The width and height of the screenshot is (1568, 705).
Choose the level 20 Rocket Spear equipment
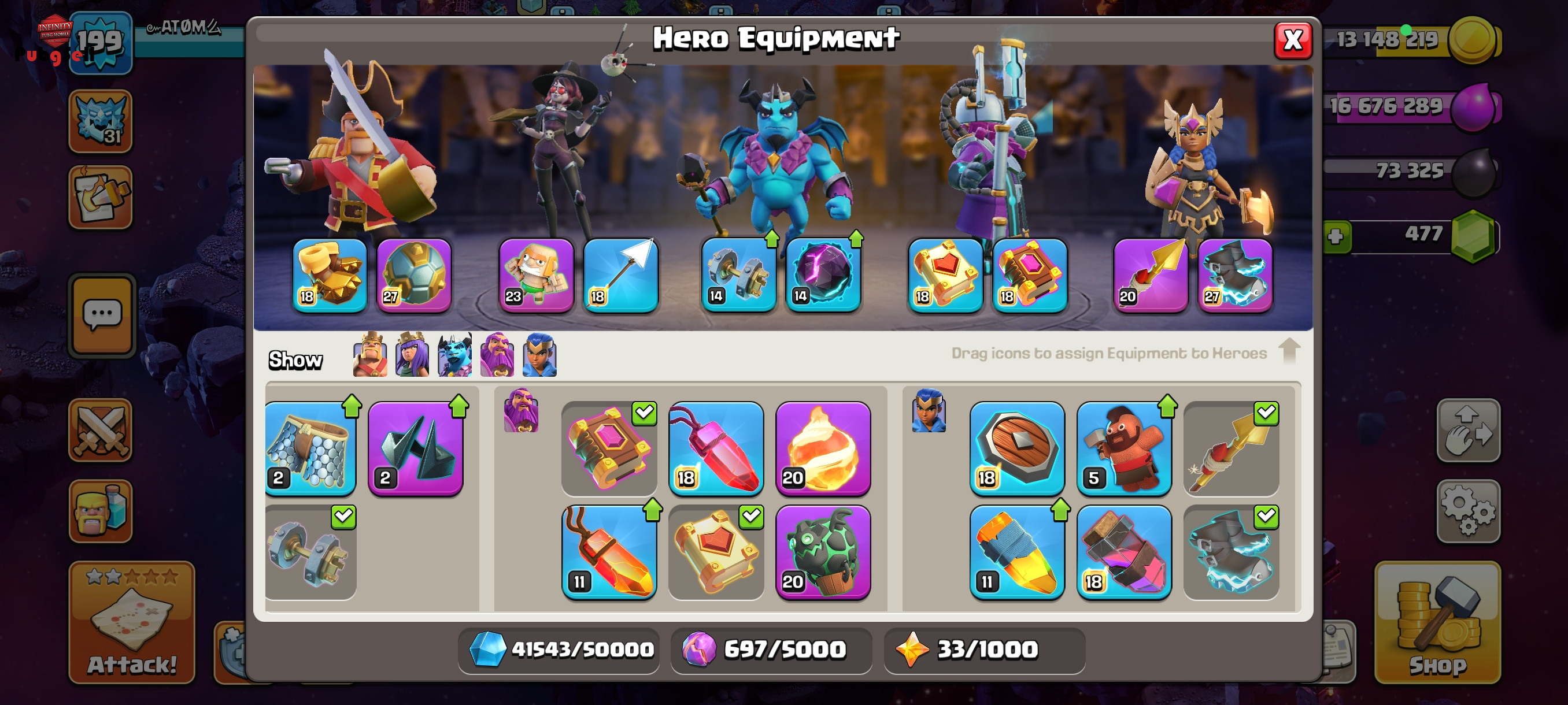click(x=1151, y=276)
